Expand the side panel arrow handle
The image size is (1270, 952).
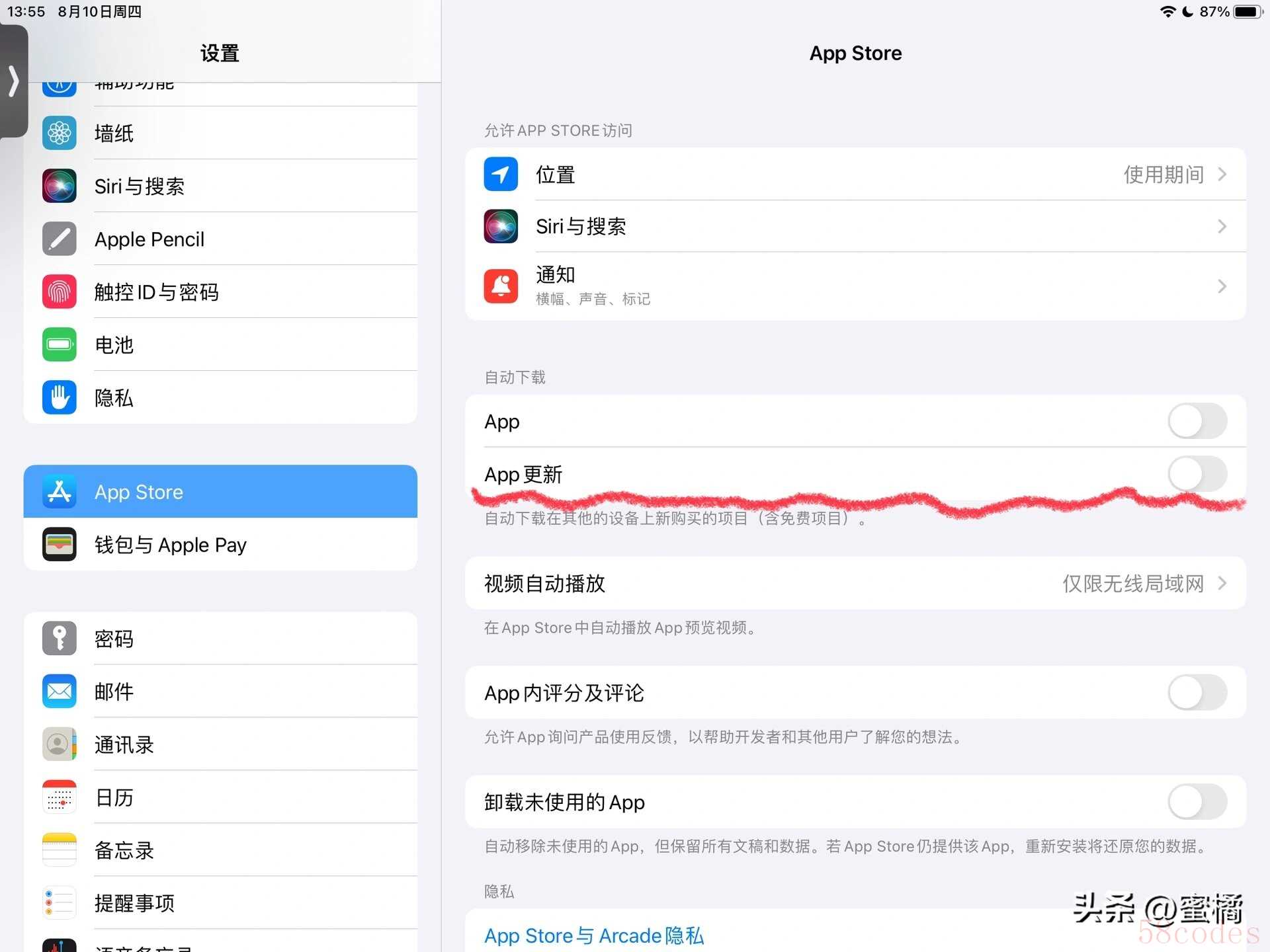(13, 81)
